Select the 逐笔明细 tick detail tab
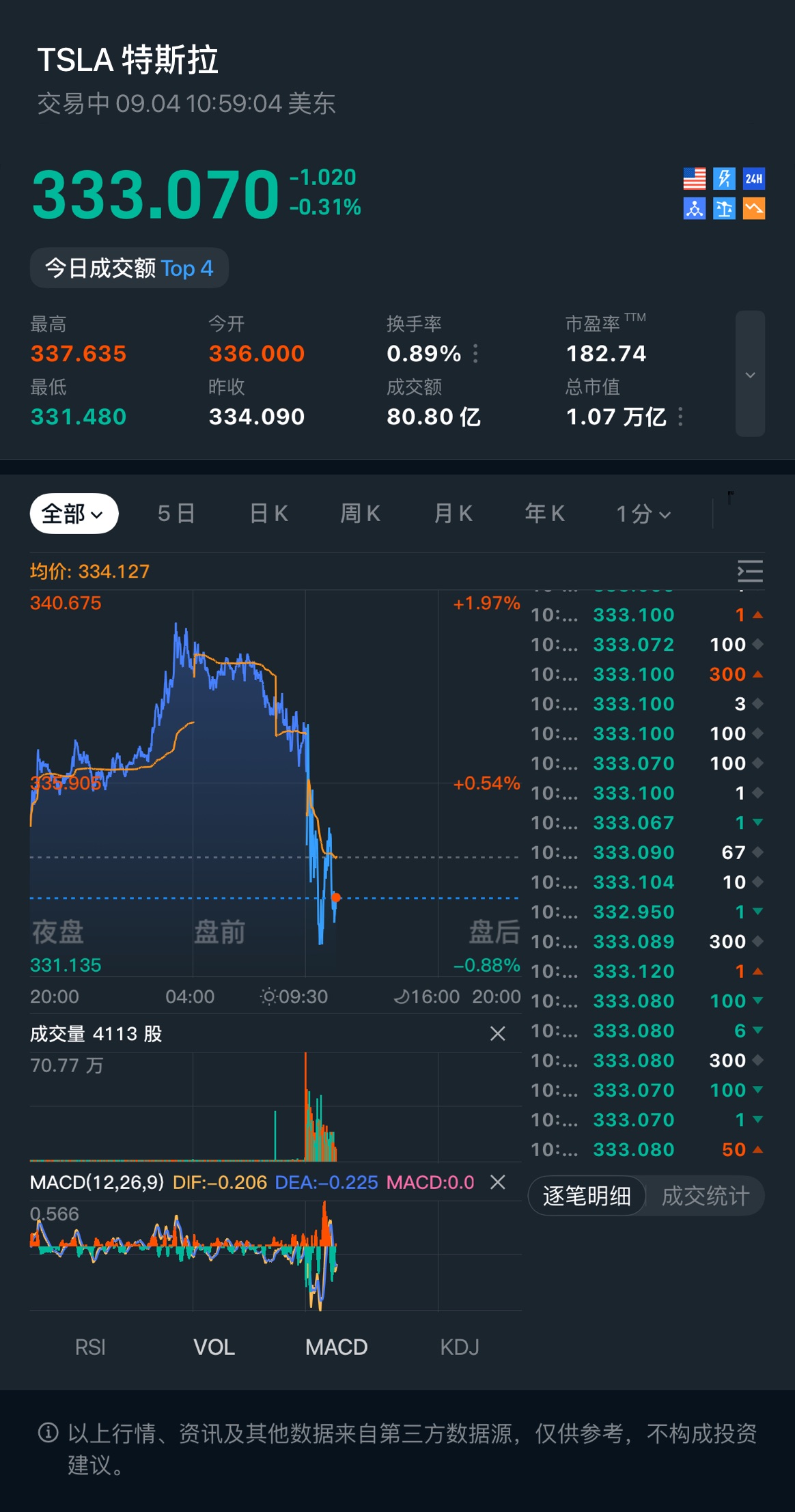 587,1196
